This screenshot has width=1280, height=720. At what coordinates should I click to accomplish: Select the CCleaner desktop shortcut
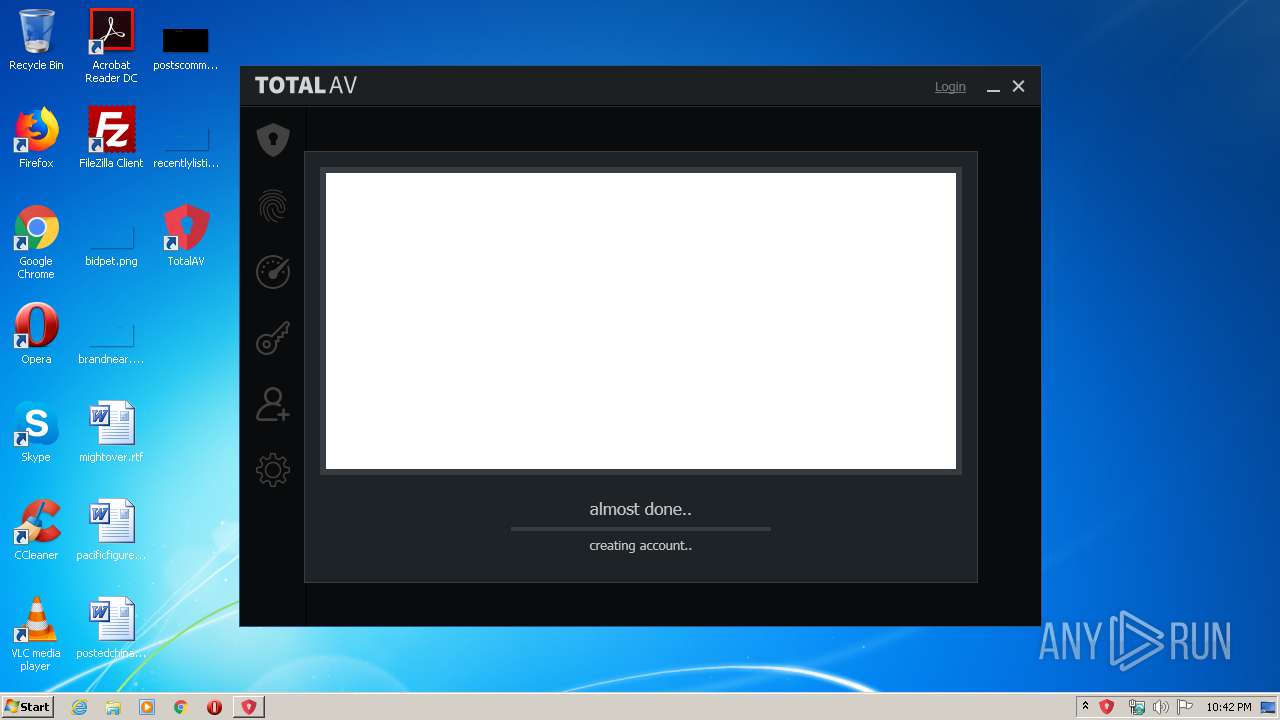36,530
